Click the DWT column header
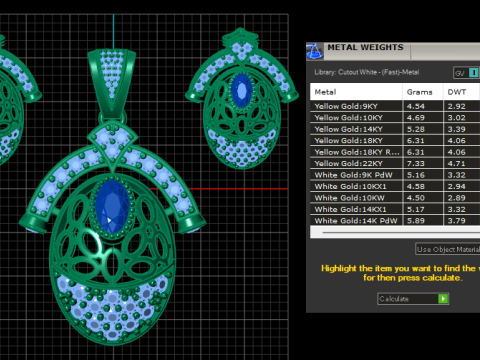The height and width of the screenshot is (360, 480). (462, 92)
